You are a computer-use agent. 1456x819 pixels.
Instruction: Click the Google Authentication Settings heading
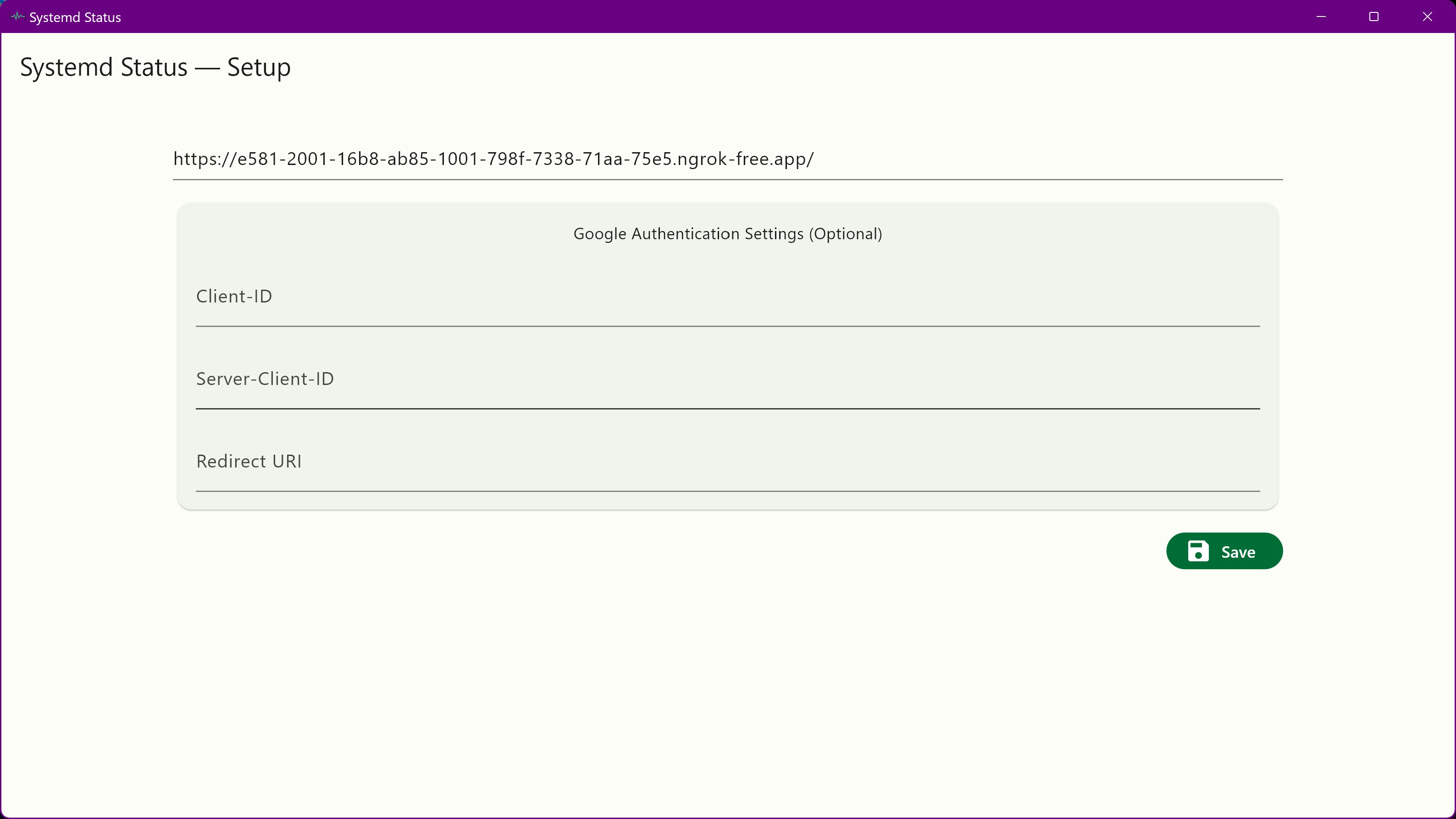point(727,233)
